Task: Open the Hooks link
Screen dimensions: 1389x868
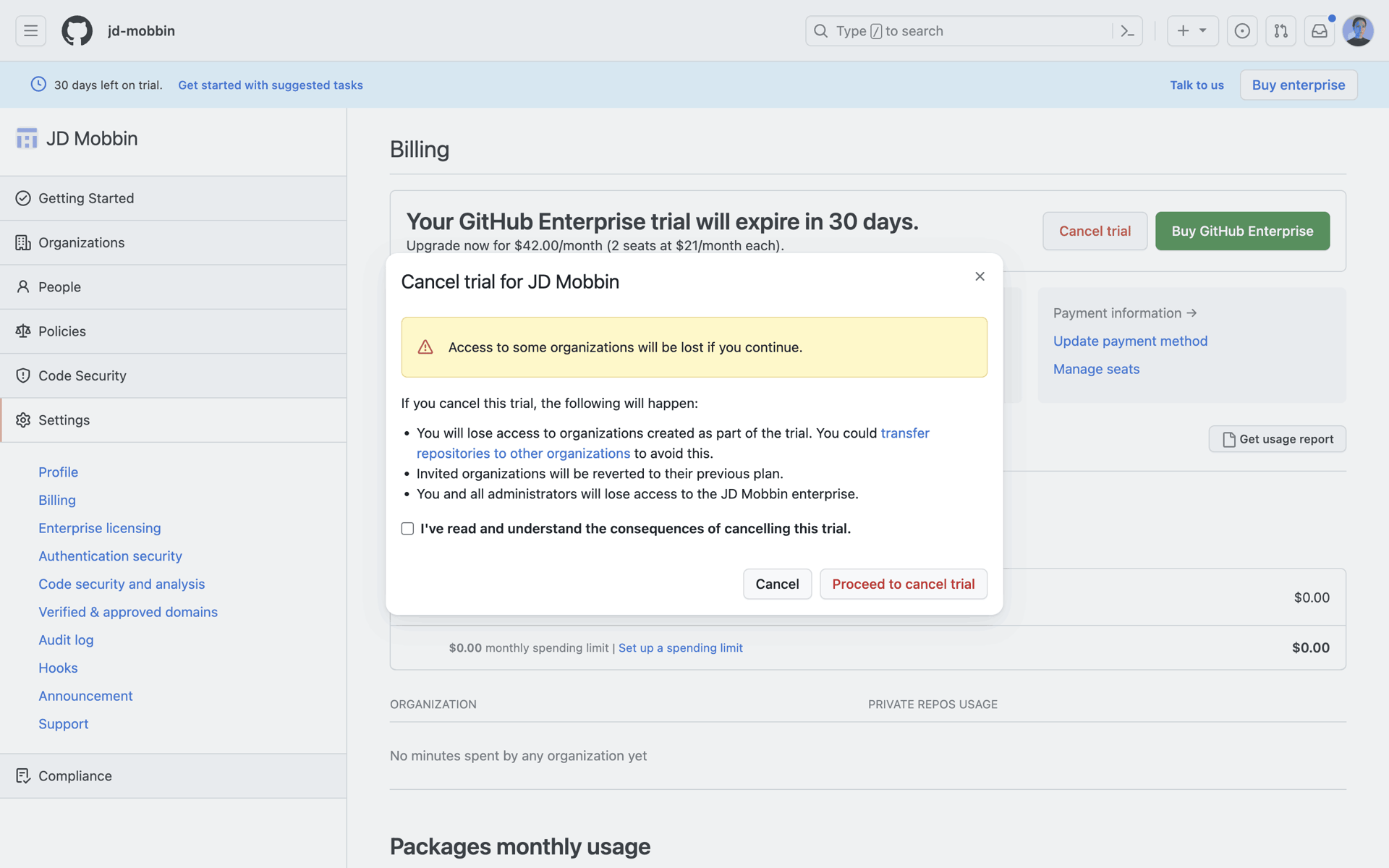Action: pyautogui.click(x=58, y=668)
